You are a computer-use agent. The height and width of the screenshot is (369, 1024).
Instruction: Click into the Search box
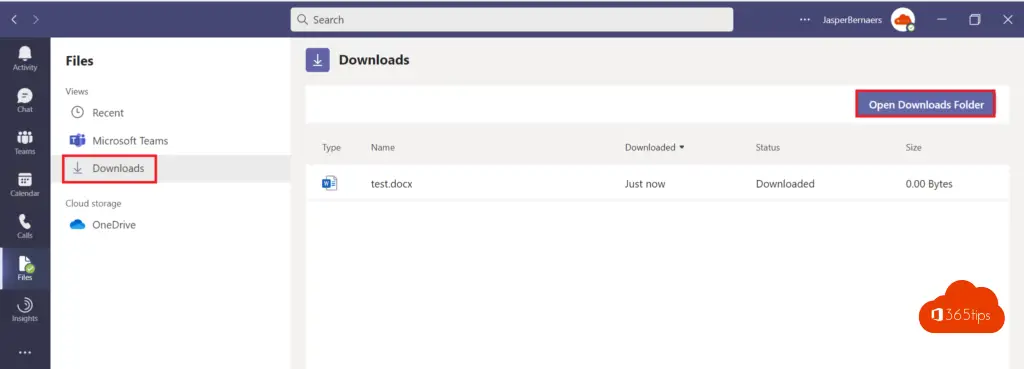click(511, 20)
